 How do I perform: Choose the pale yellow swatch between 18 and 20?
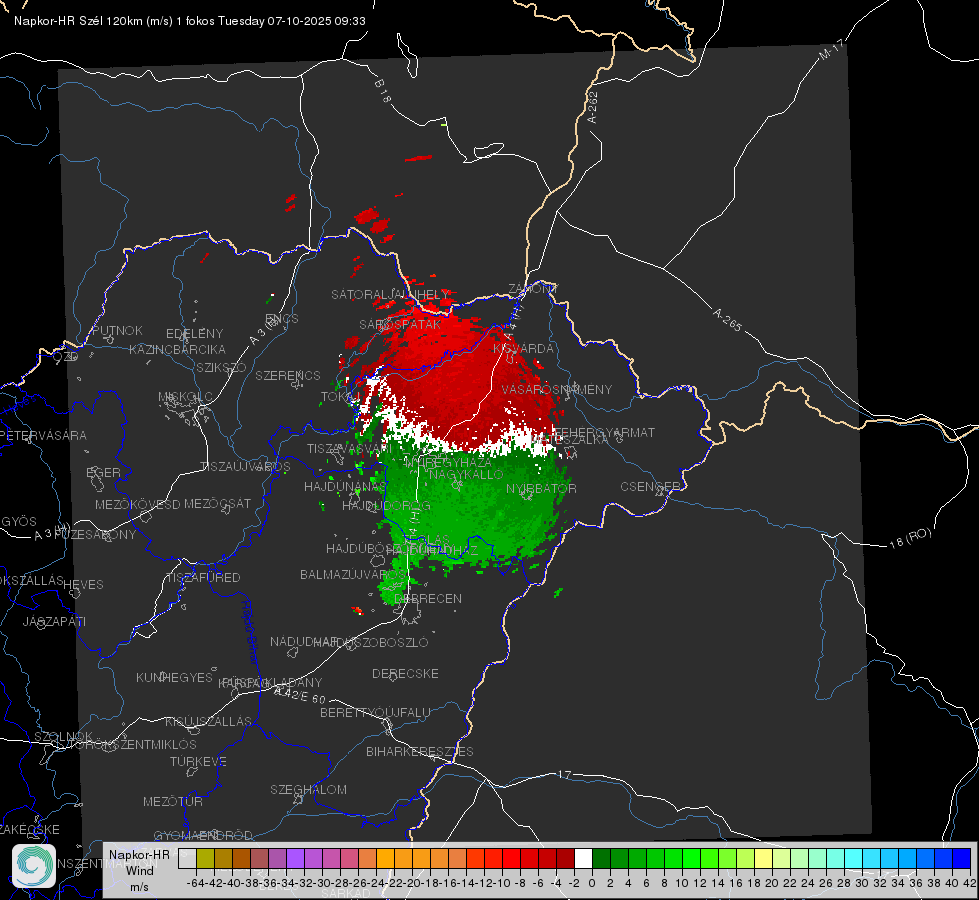(763, 858)
